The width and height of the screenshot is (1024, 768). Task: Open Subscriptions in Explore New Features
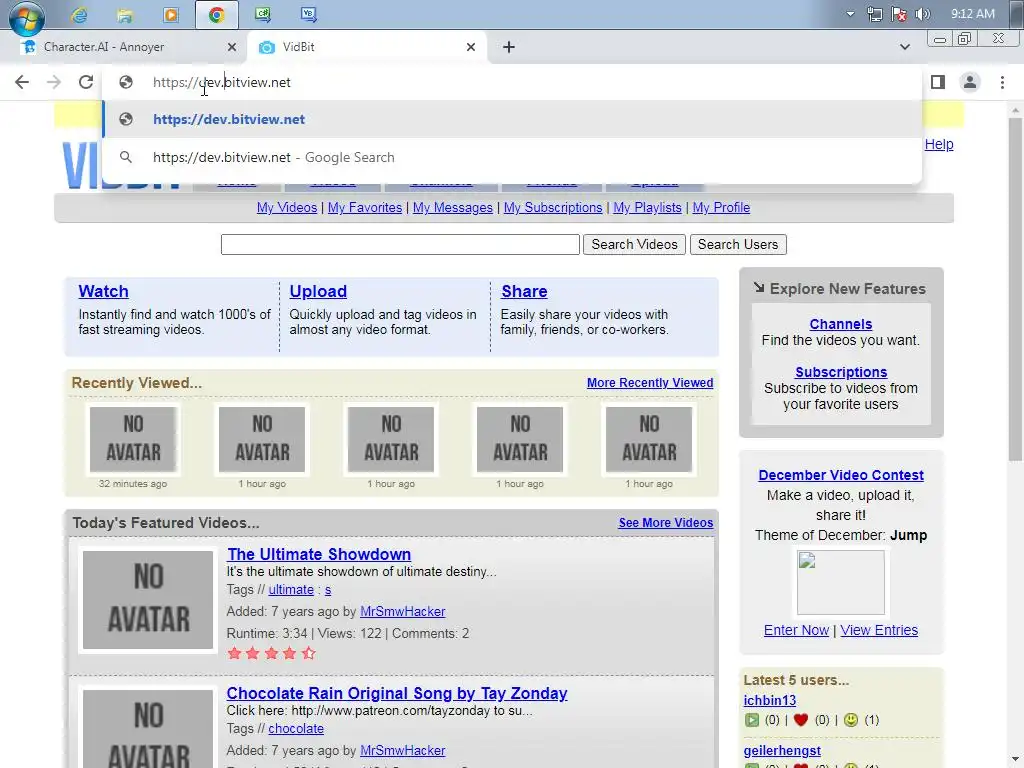click(841, 372)
